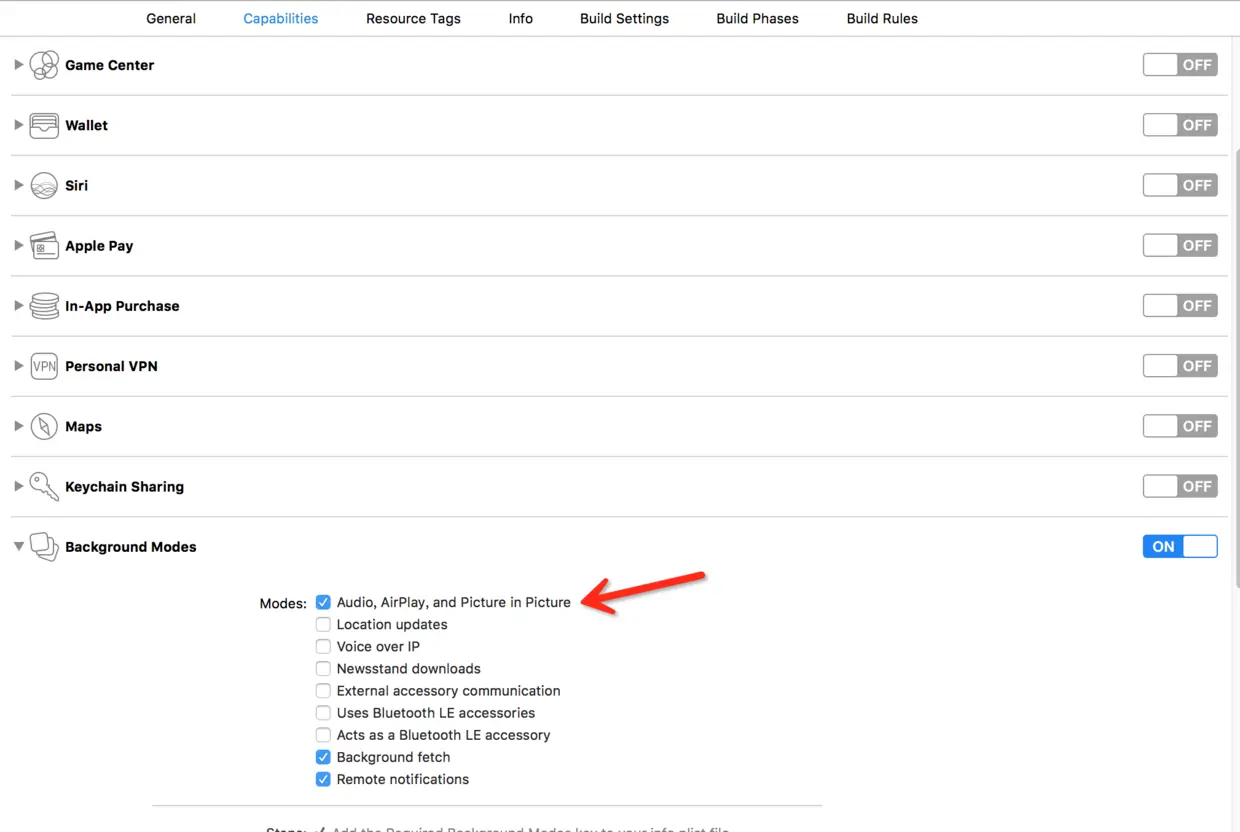The image size is (1240, 832).
Task: Click the Modes: label
Action: pyautogui.click(x=283, y=603)
